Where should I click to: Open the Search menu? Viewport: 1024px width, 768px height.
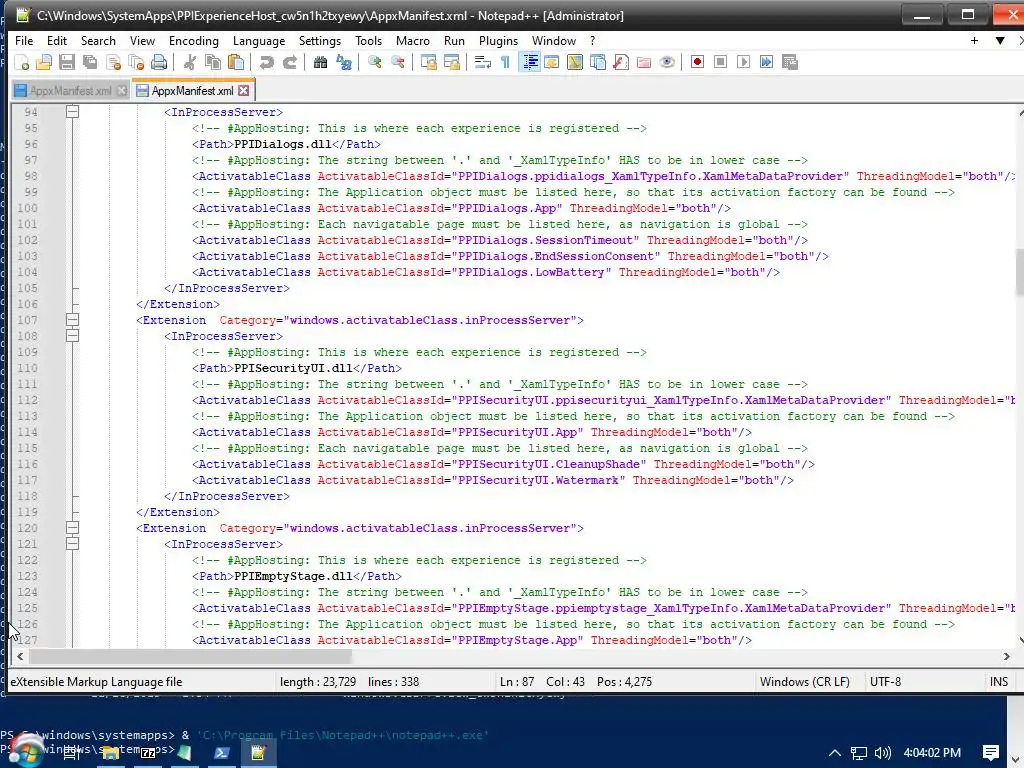[98, 40]
